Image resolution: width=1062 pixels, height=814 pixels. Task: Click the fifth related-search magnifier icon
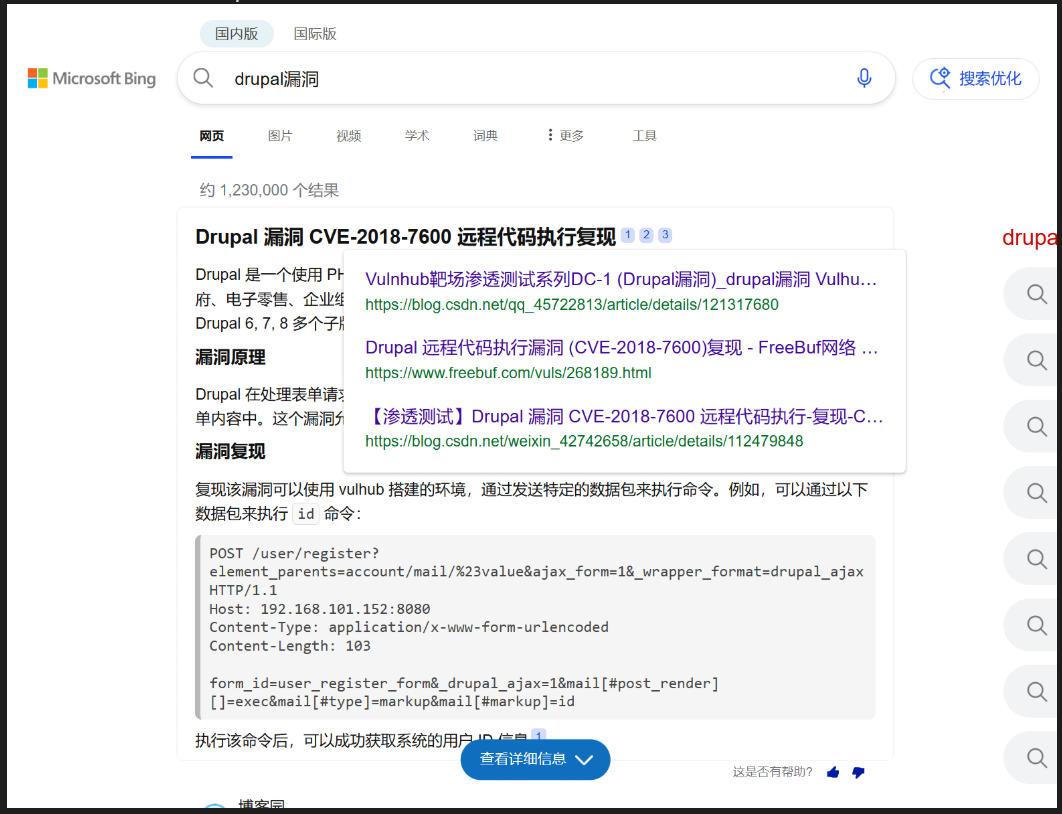(x=1037, y=559)
